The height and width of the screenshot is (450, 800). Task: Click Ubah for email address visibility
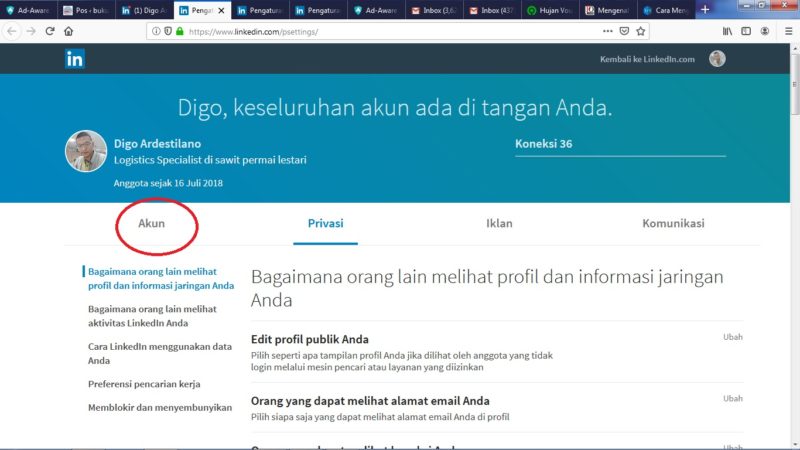coord(733,398)
